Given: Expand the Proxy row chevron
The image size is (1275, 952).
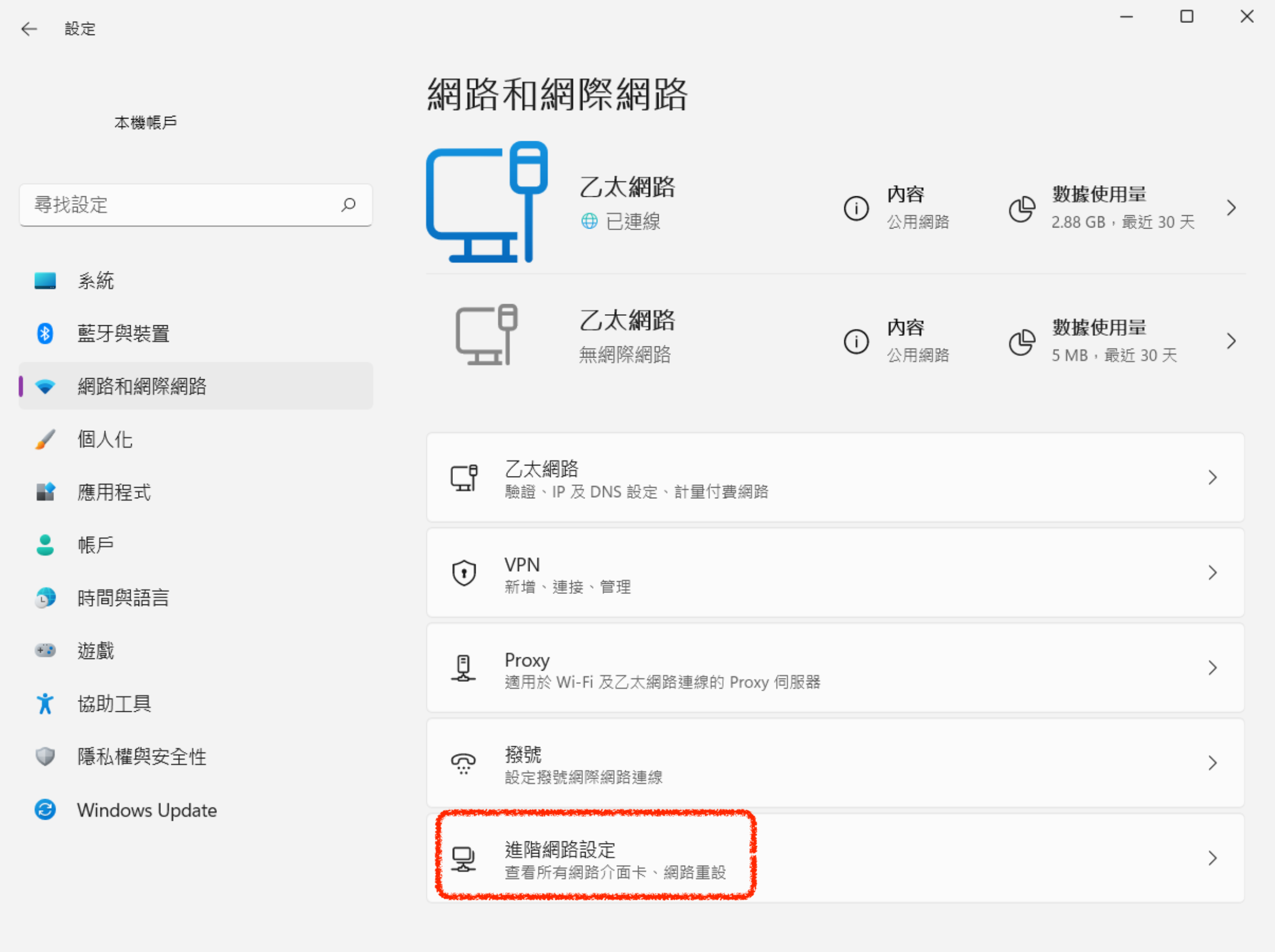Looking at the screenshot, I should click(x=1212, y=668).
